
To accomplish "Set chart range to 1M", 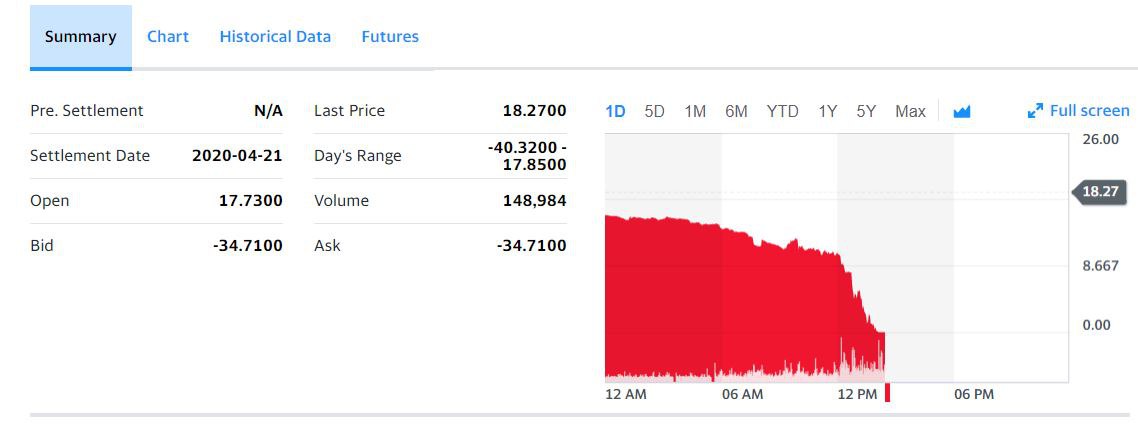I will 695,112.
